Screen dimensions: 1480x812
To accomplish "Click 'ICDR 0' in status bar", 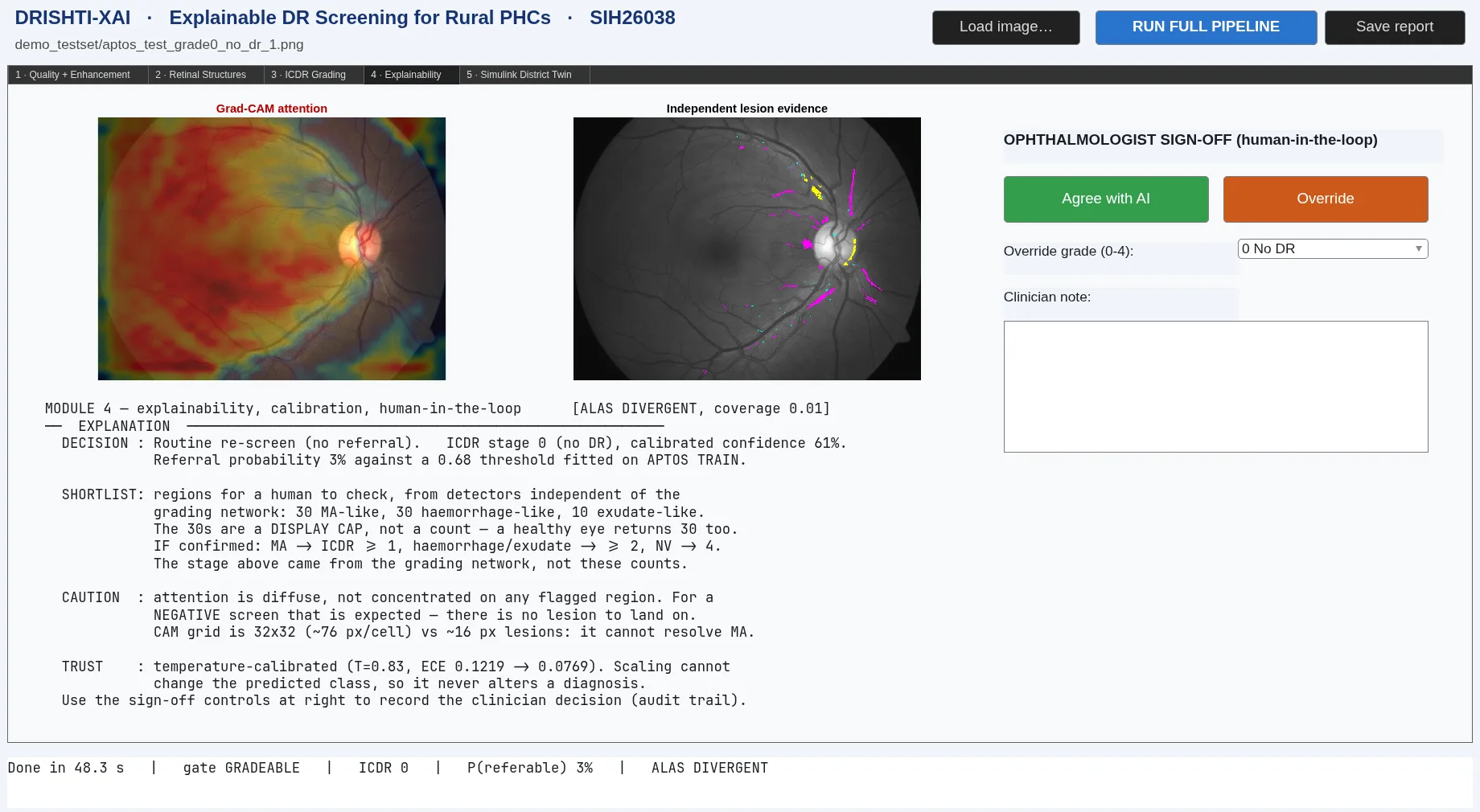I will coord(384,768).
